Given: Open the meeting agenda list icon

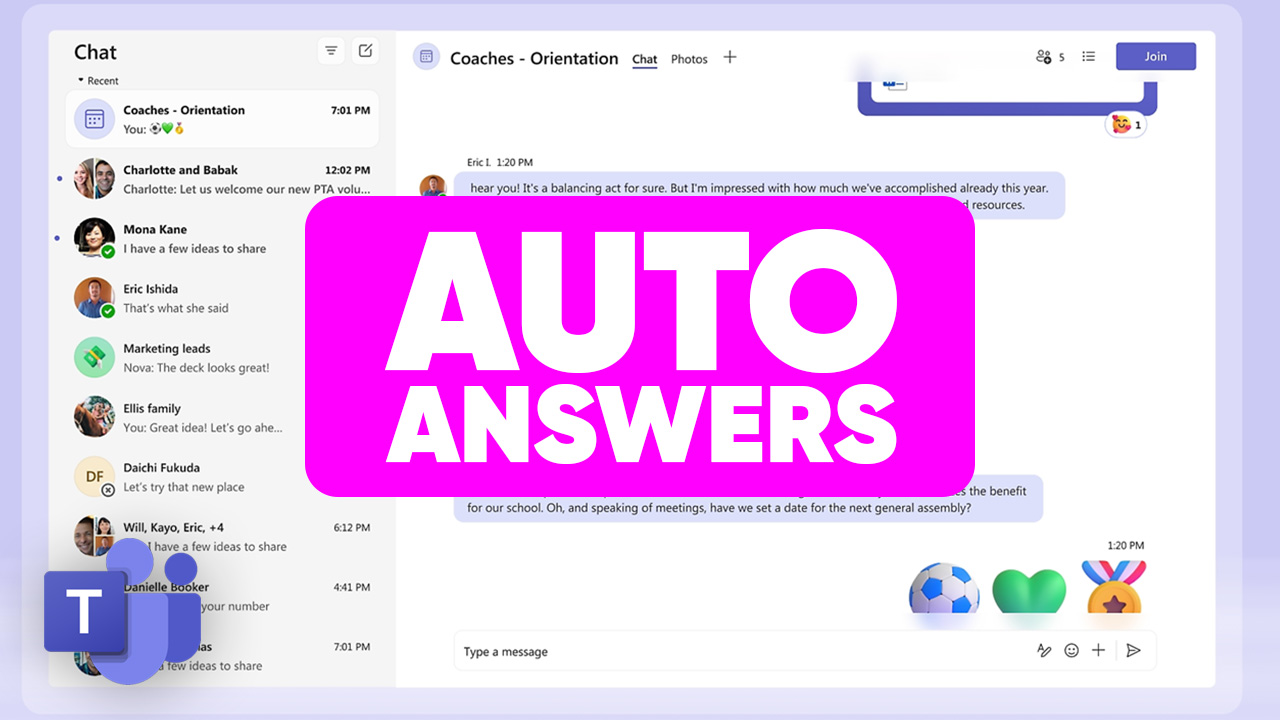Looking at the screenshot, I should 1088,56.
